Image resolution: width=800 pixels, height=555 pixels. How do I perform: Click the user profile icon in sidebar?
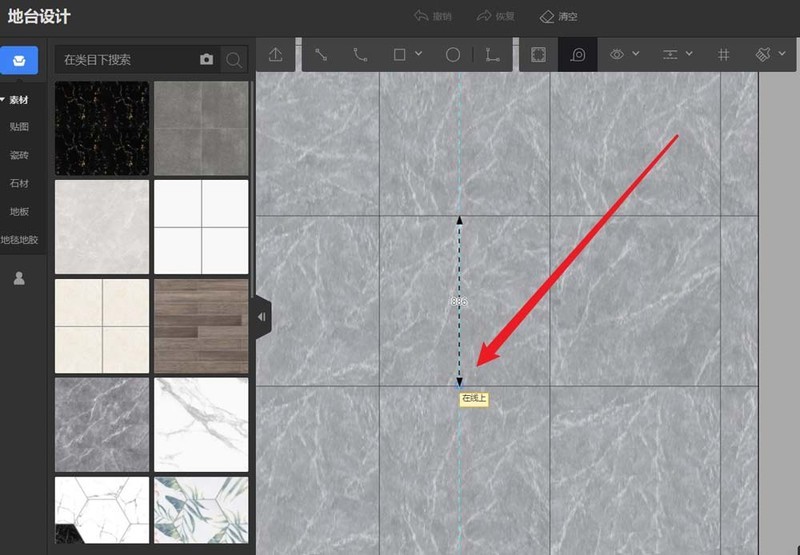click(19, 278)
